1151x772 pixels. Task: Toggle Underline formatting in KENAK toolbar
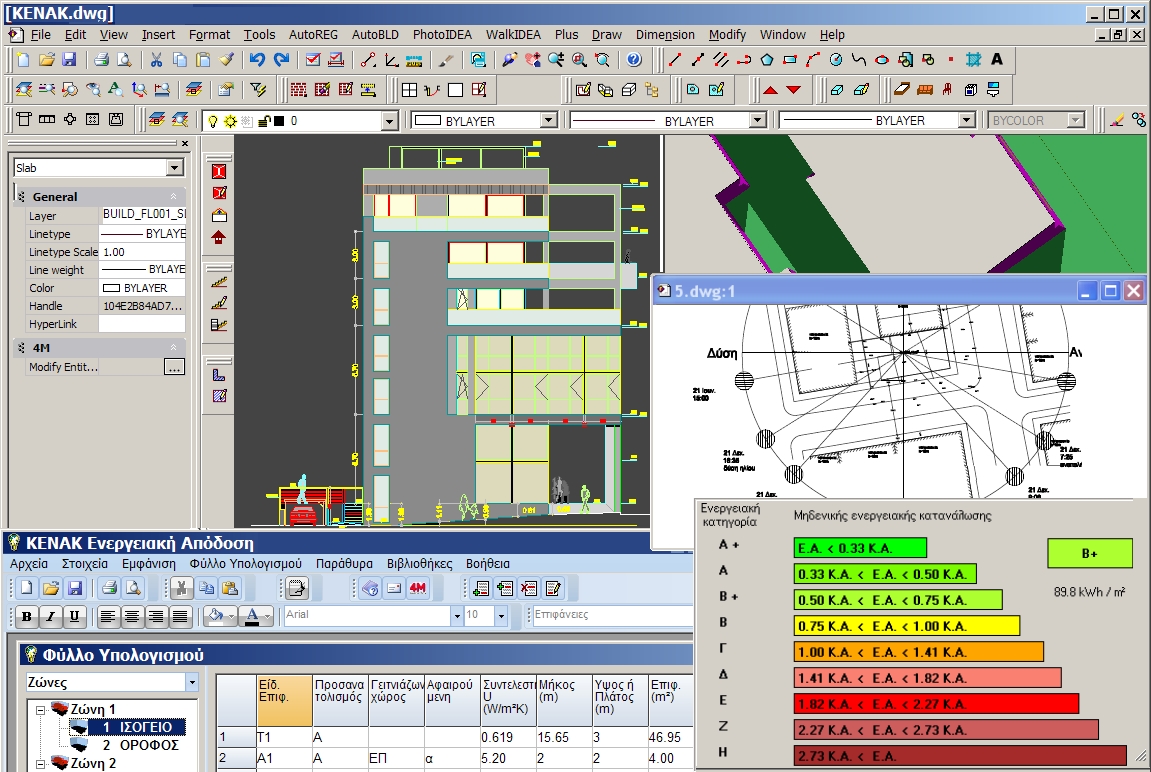click(x=74, y=617)
